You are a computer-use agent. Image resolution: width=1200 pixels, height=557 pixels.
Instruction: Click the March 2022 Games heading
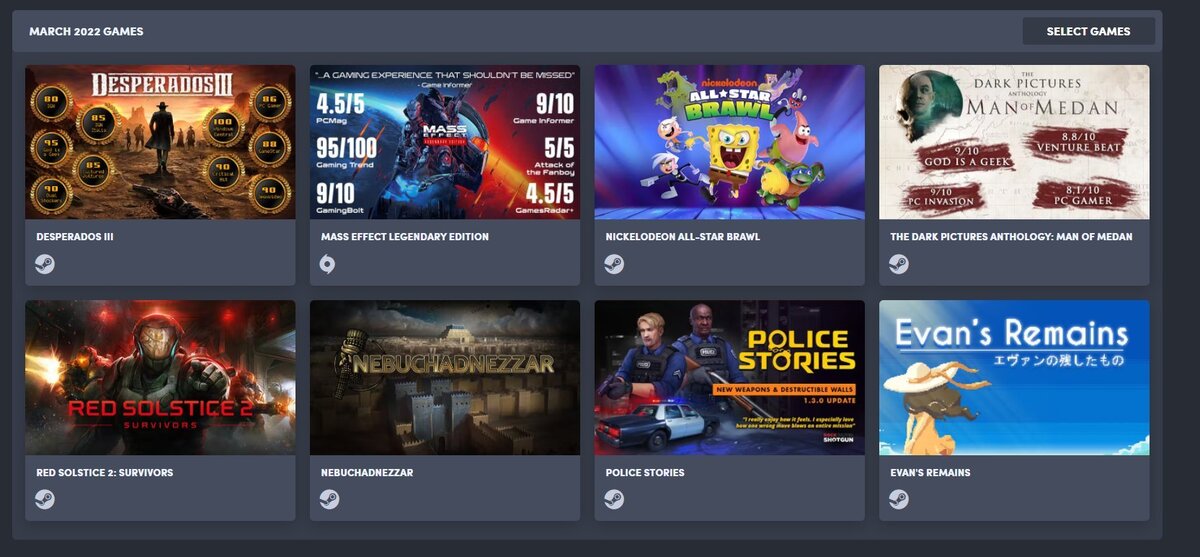[x=86, y=31]
